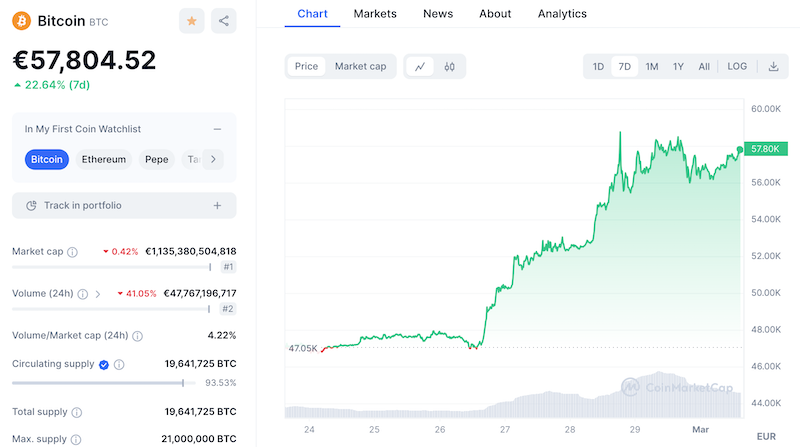Click the orange Bitcoin logo icon
The width and height of the screenshot is (800, 447).
click(x=21, y=21)
